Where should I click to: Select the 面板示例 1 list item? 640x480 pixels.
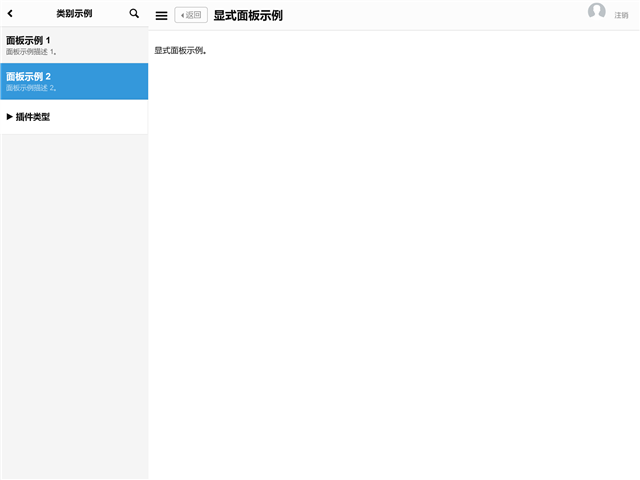pos(28,40)
